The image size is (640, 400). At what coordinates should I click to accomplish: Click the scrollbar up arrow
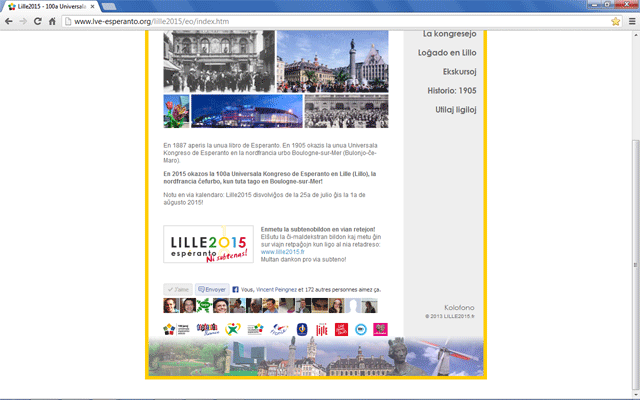(x=636, y=35)
